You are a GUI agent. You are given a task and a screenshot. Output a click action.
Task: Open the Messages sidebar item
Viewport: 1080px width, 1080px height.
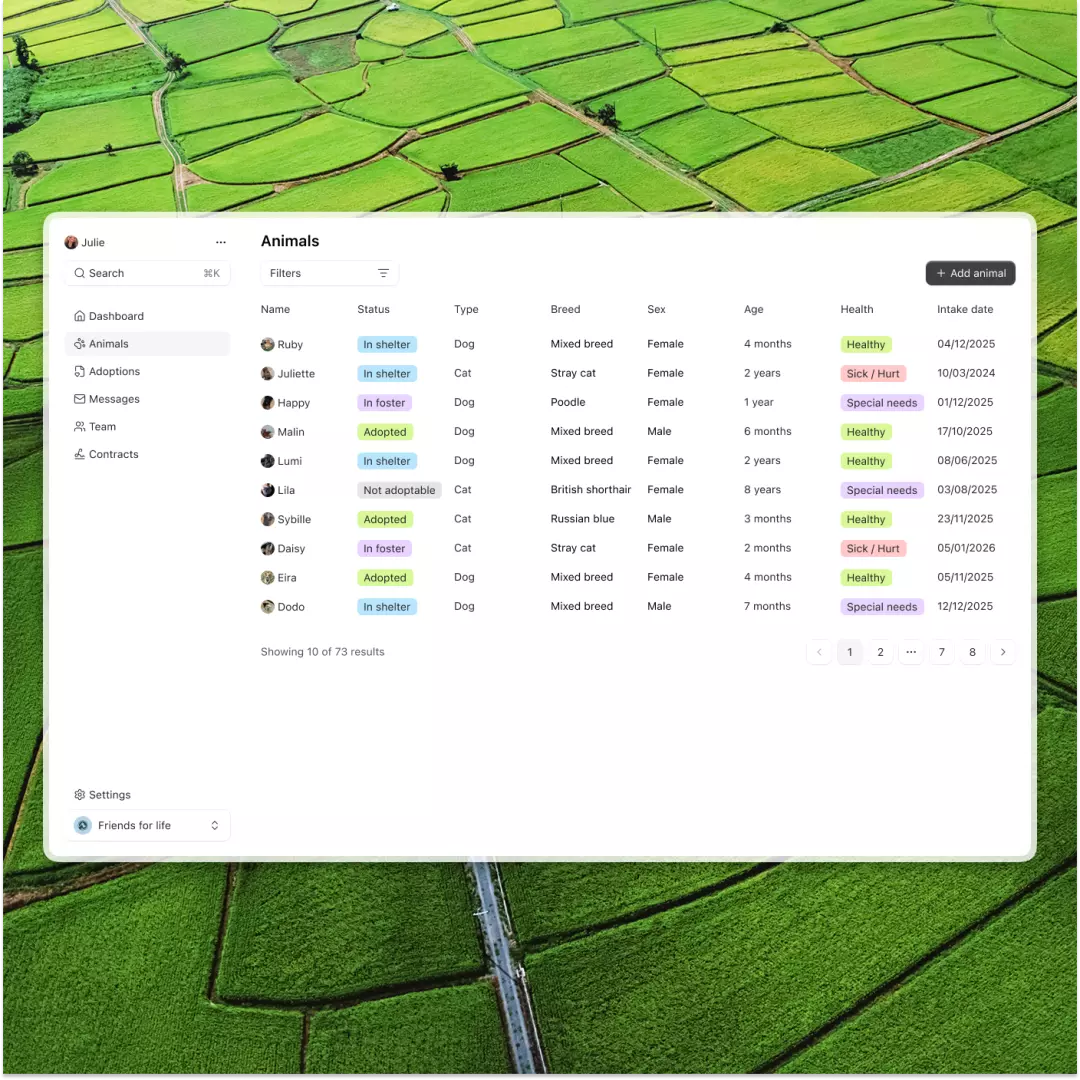coord(114,399)
